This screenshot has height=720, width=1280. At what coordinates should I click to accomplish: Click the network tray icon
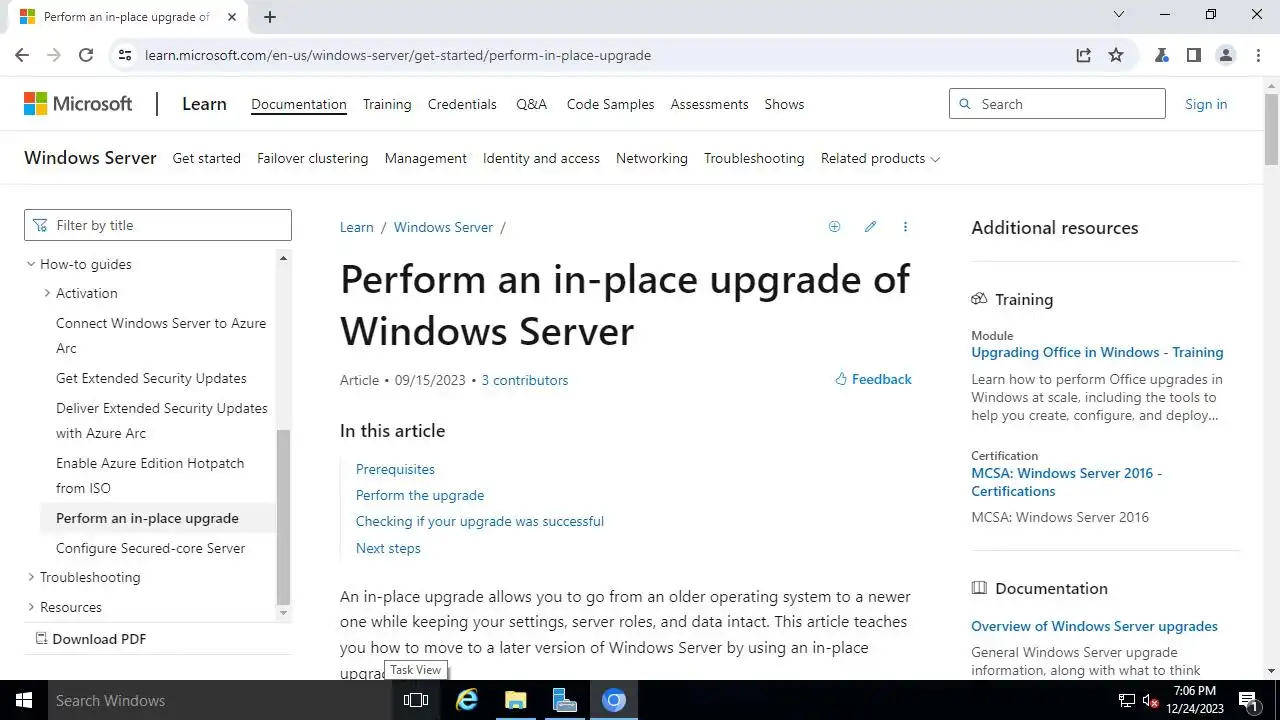point(1127,700)
